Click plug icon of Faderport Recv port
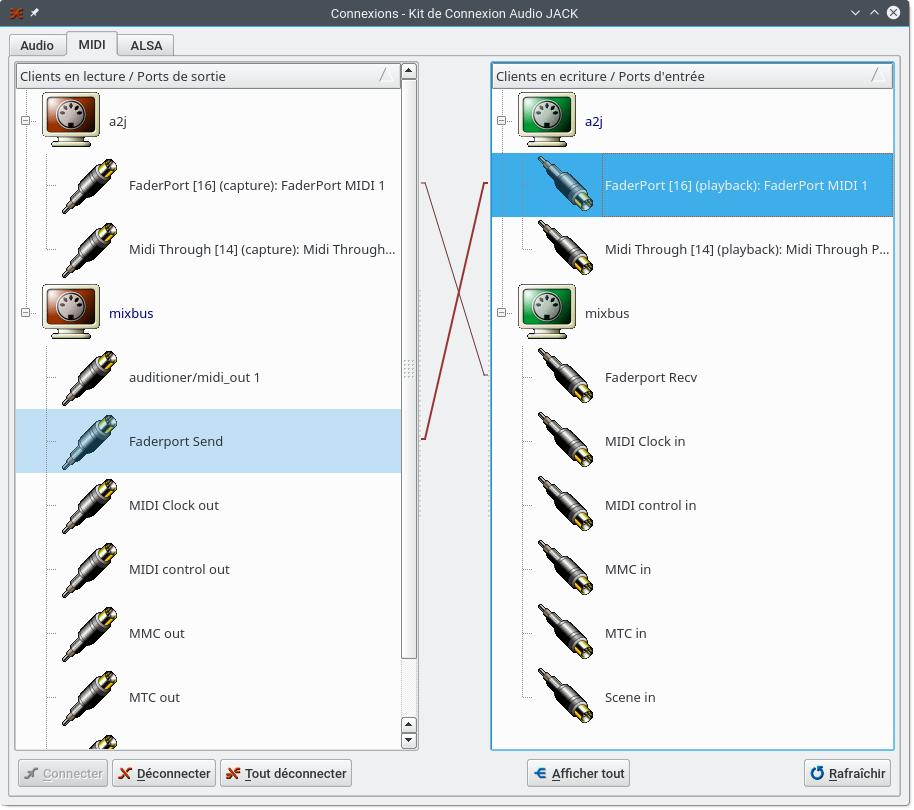Image resolution: width=914 pixels, height=810 pixels. tap(565, 375)
